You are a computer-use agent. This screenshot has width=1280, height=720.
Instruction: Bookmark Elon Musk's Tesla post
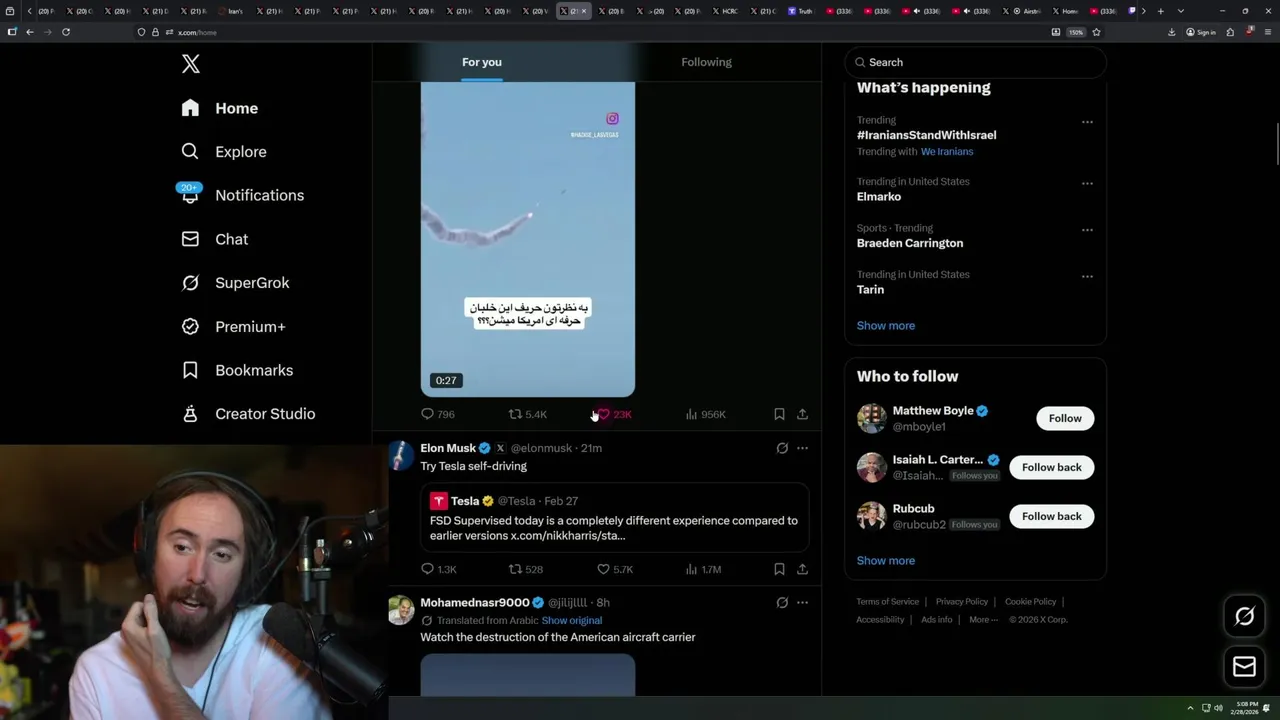click(779, 569)
